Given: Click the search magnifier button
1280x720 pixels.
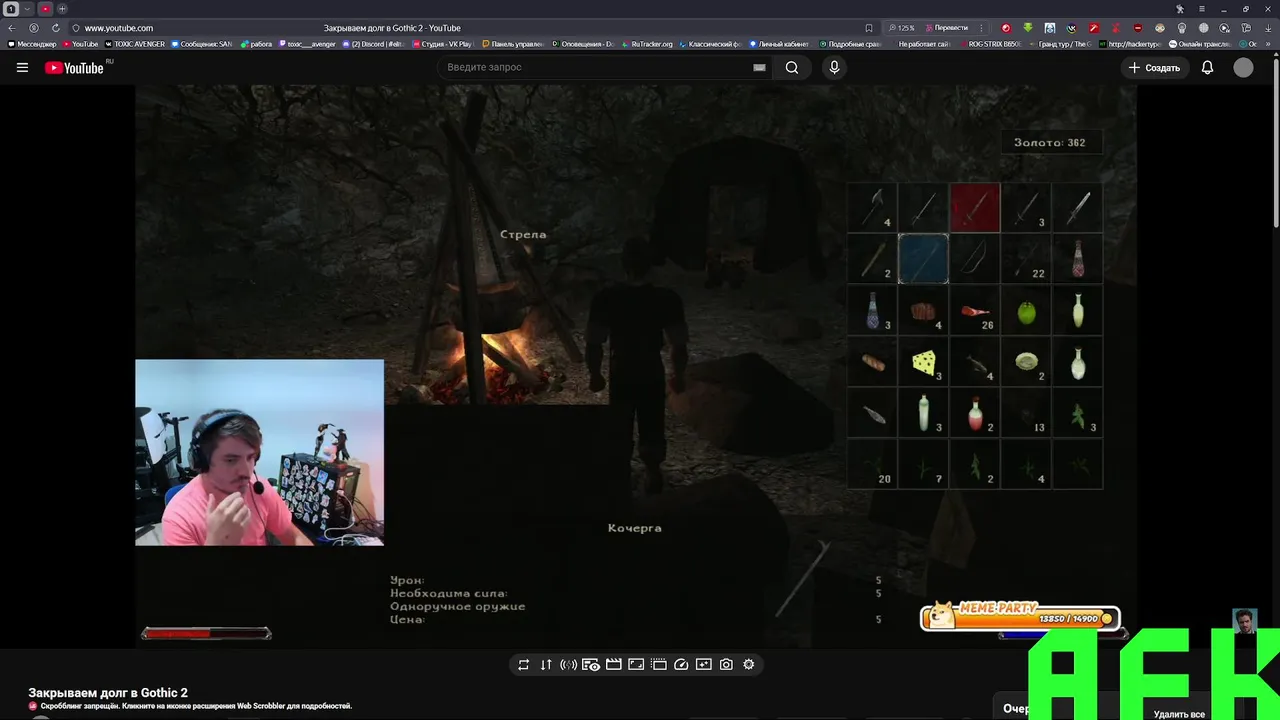Looking at the screenshot, I should click(x=792, y=67).
